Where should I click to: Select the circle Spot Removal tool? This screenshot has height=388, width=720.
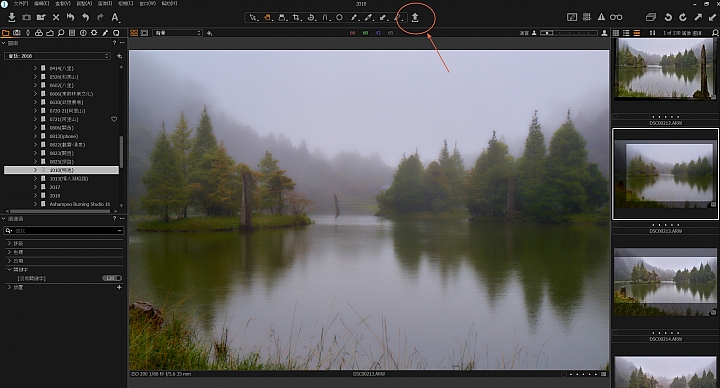click(x=339, y=17)
